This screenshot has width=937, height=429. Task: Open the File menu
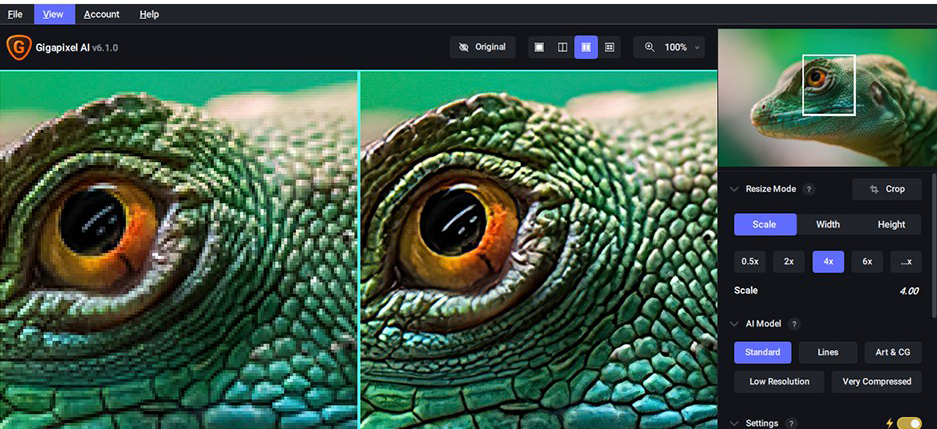pyautogui.click(x=15, y=14)
